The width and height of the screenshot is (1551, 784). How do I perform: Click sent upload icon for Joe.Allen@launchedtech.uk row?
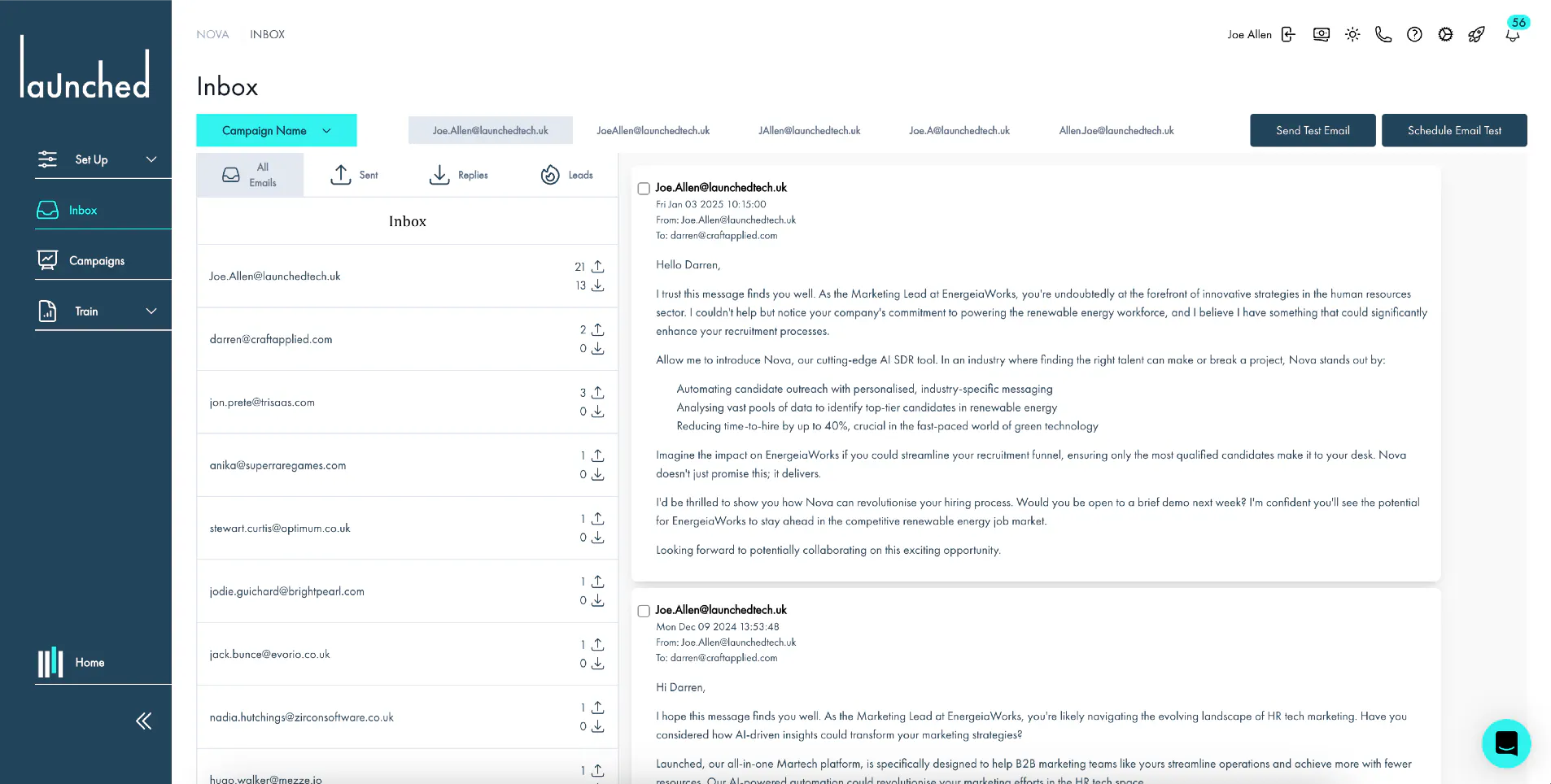point(598,267)
